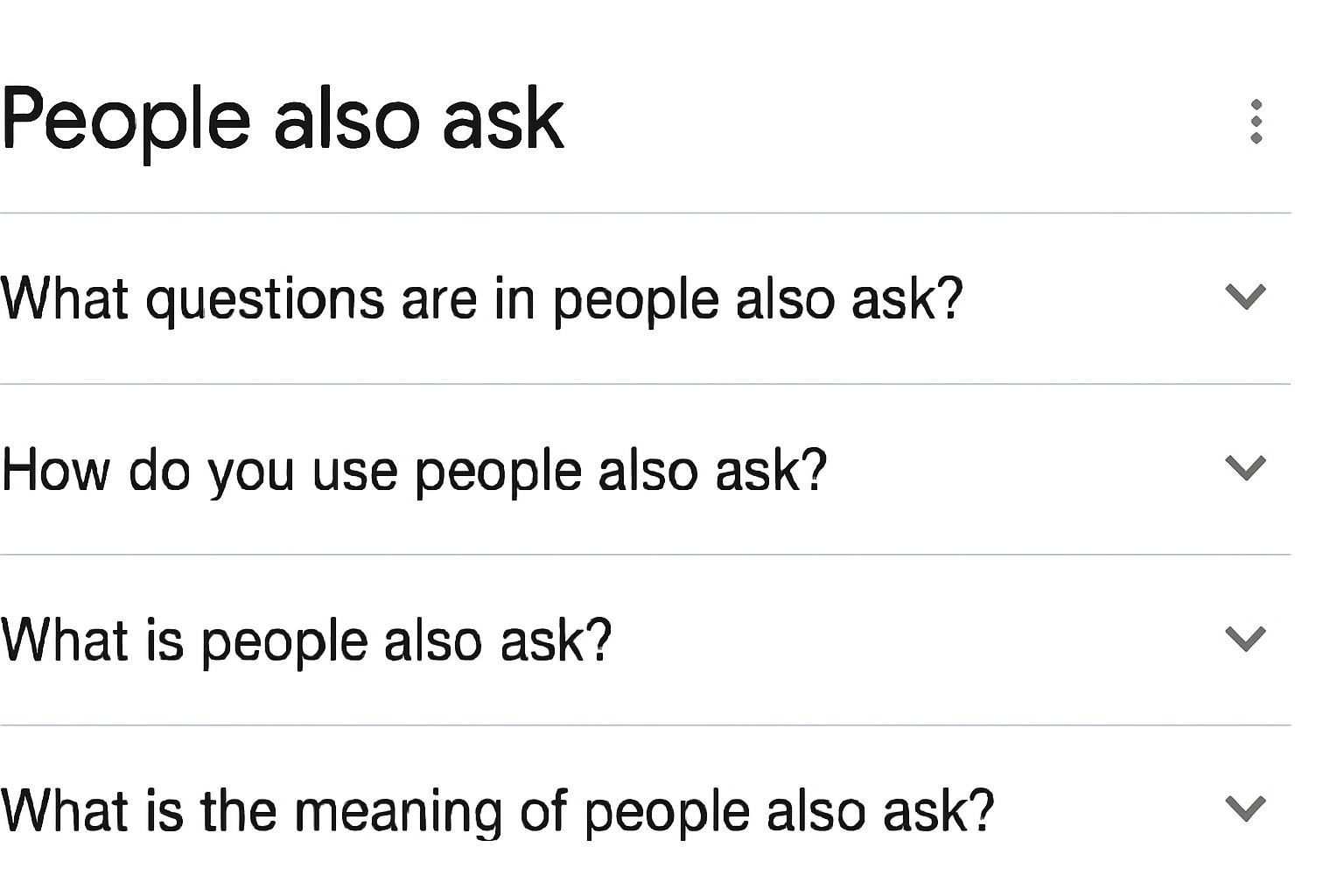Viewport: 1344px width, 896px height.
Task: Open the three-dot options menu
Action: pyautogui.click(x=1256, y=122)
